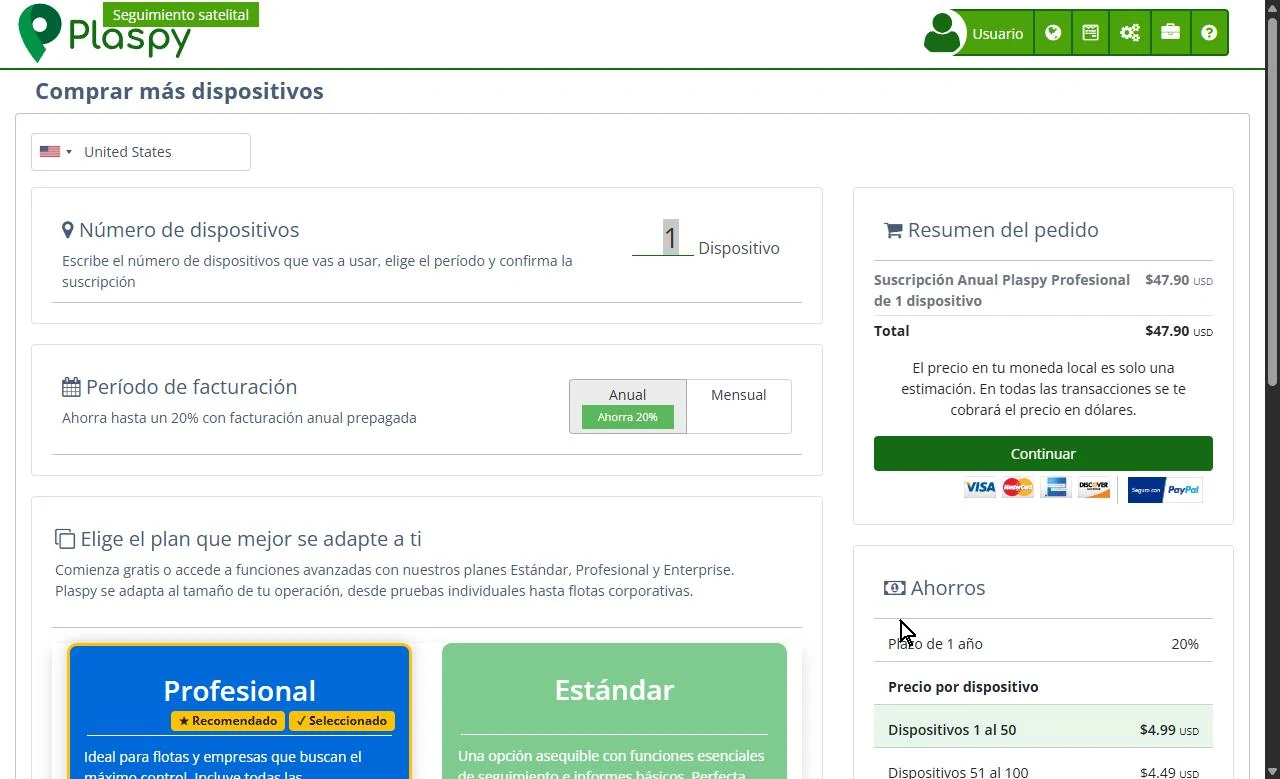Click the Seleccionado badge
The image size is (1280, 779).
tap(342, 721)
